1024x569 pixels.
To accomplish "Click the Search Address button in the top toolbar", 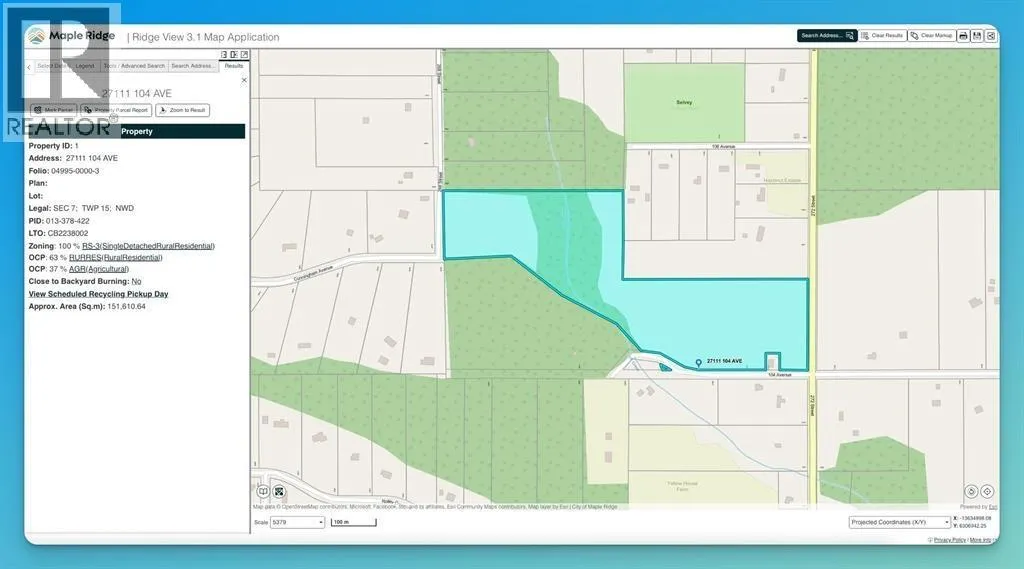I will [x=826, y=35].
